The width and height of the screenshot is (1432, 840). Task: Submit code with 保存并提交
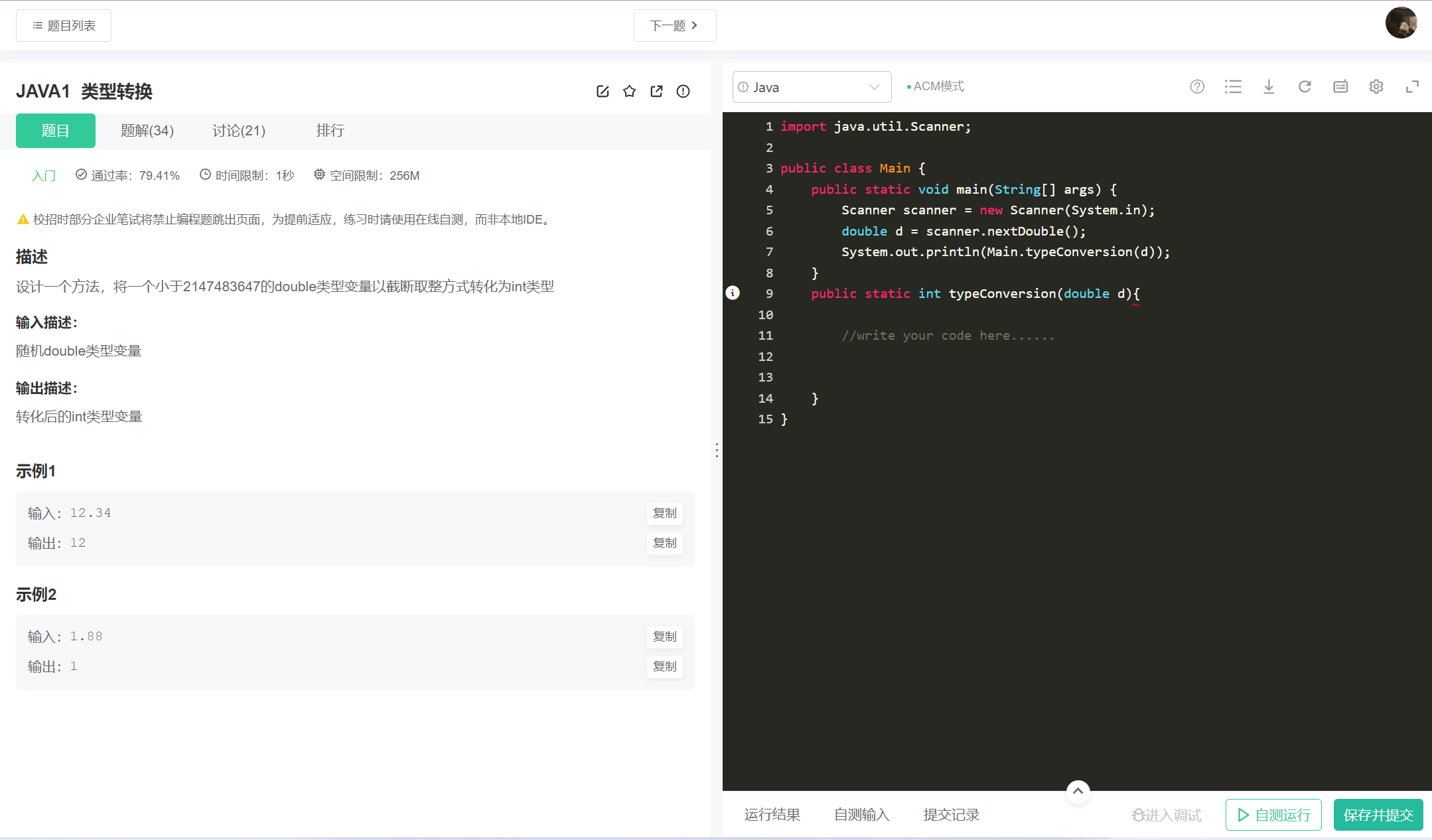pos(1378,815)
